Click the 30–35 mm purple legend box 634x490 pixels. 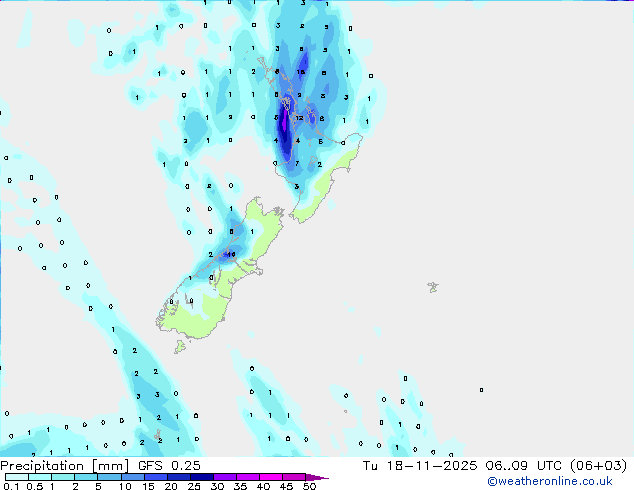[x=224, y=477]
